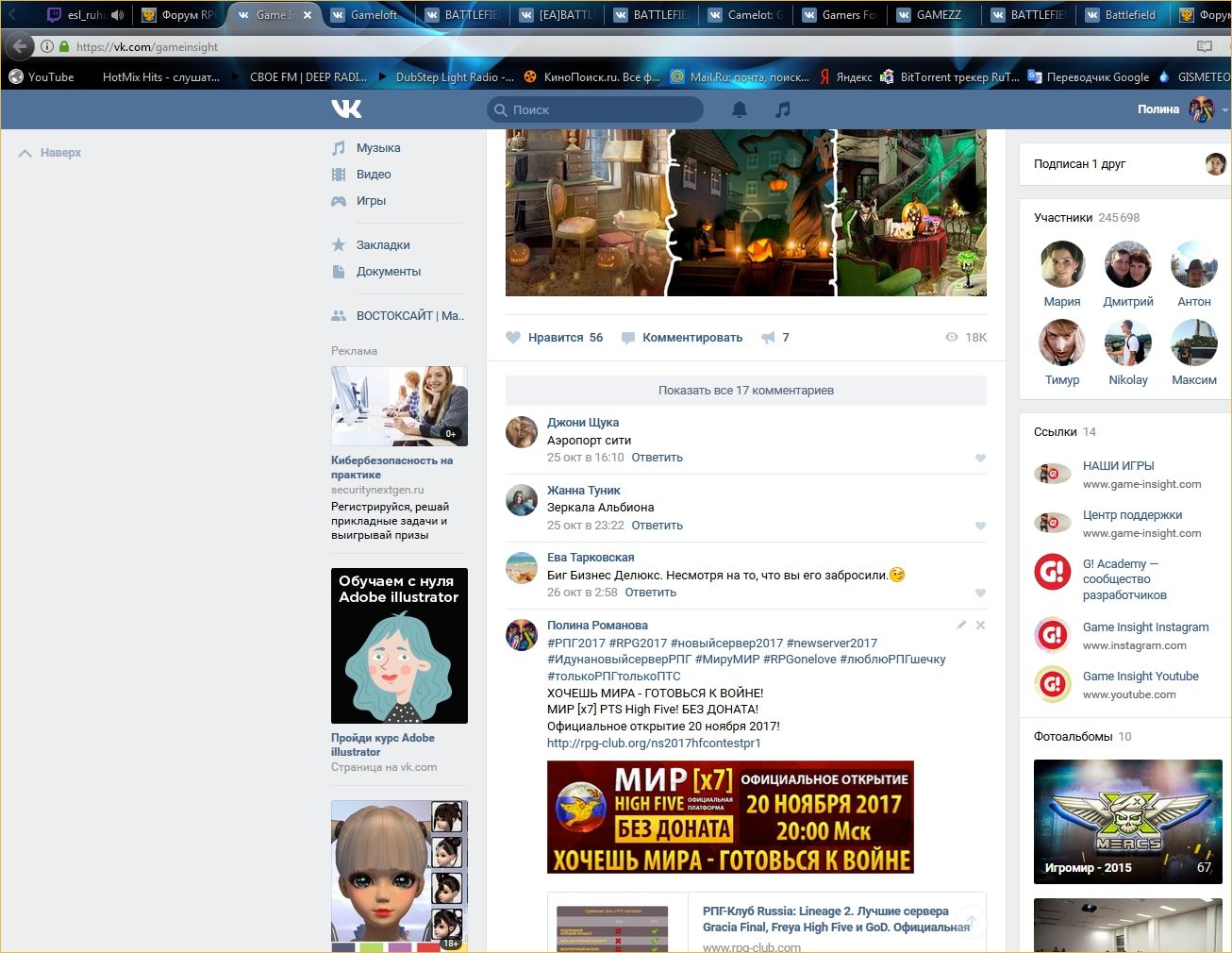Like Джони Щука's comment with heart
Viewport: 1232px width, 953px height.
tap(980, 459)
